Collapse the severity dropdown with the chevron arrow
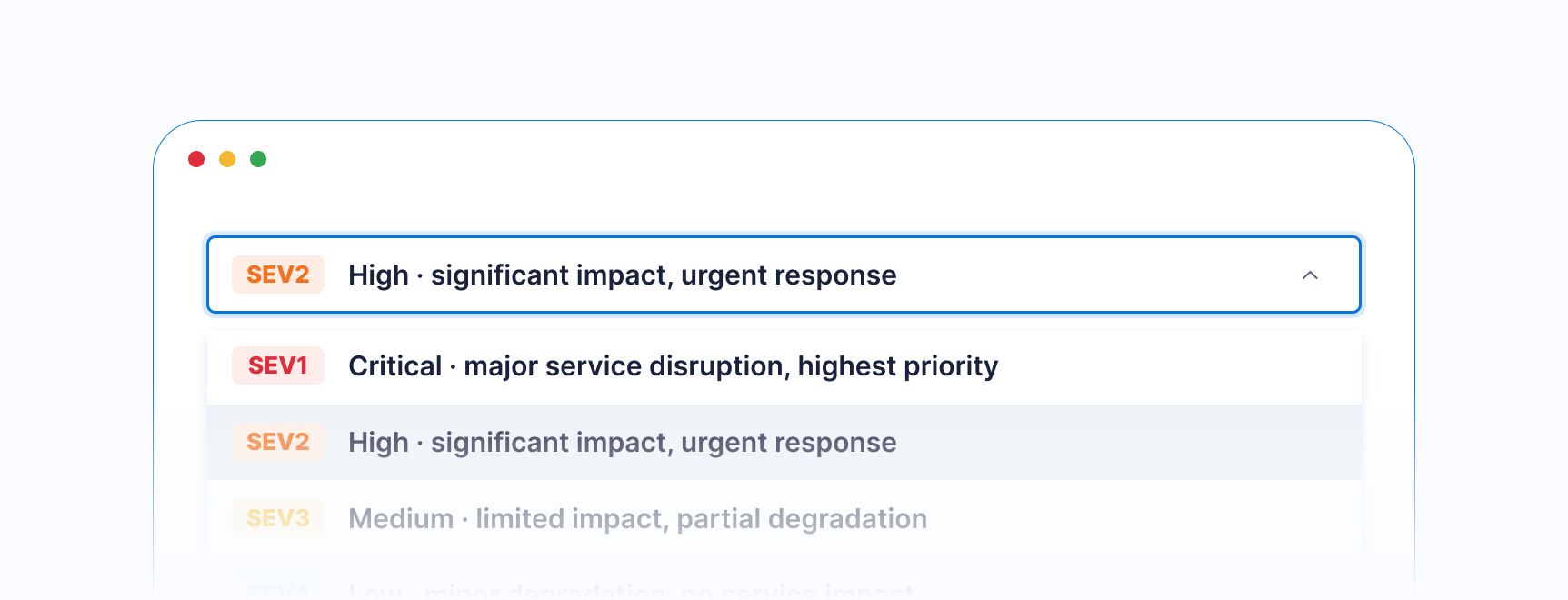This screenshot has width=1568, height=600. (x=1310, y=275)
